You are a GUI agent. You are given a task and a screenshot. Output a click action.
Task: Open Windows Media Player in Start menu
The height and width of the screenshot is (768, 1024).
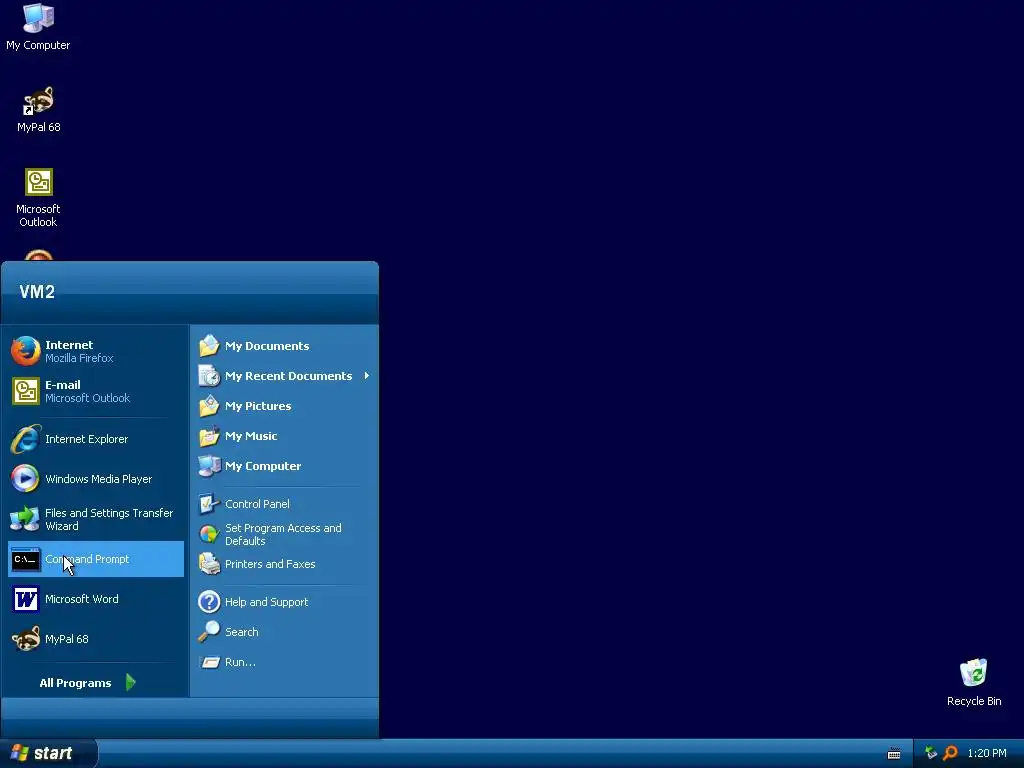(x=95, y=479)
